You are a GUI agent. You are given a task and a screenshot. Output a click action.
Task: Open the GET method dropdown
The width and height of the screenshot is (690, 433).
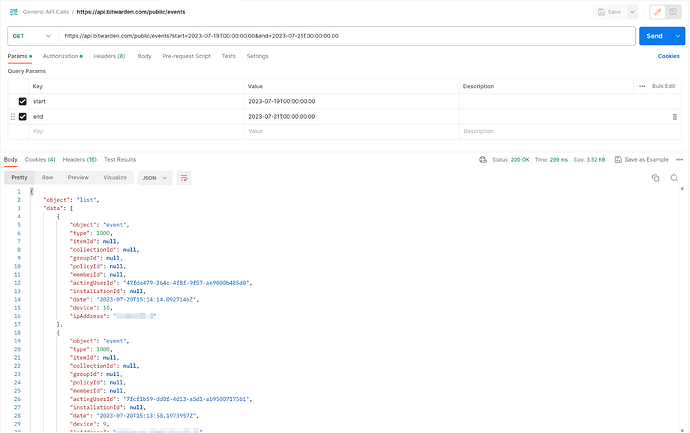pos(32,36)
